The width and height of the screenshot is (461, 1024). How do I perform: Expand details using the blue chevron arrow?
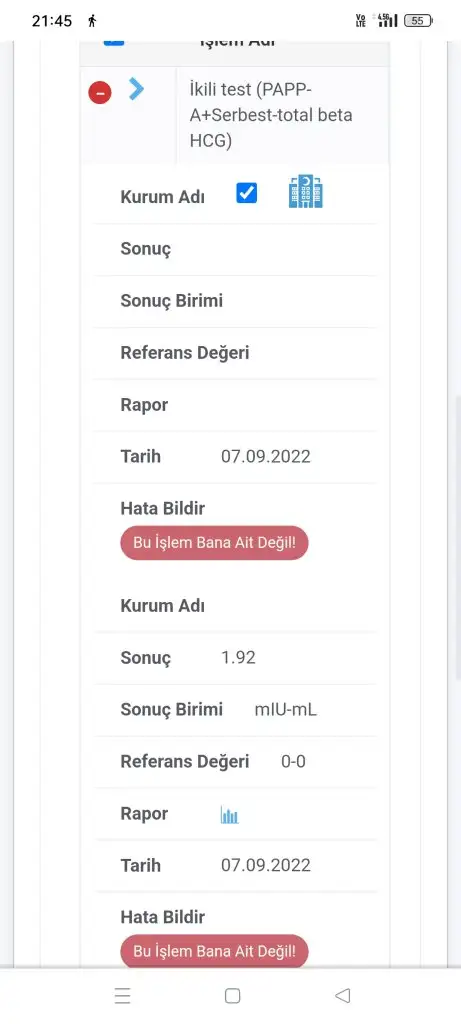click(136, 88)
